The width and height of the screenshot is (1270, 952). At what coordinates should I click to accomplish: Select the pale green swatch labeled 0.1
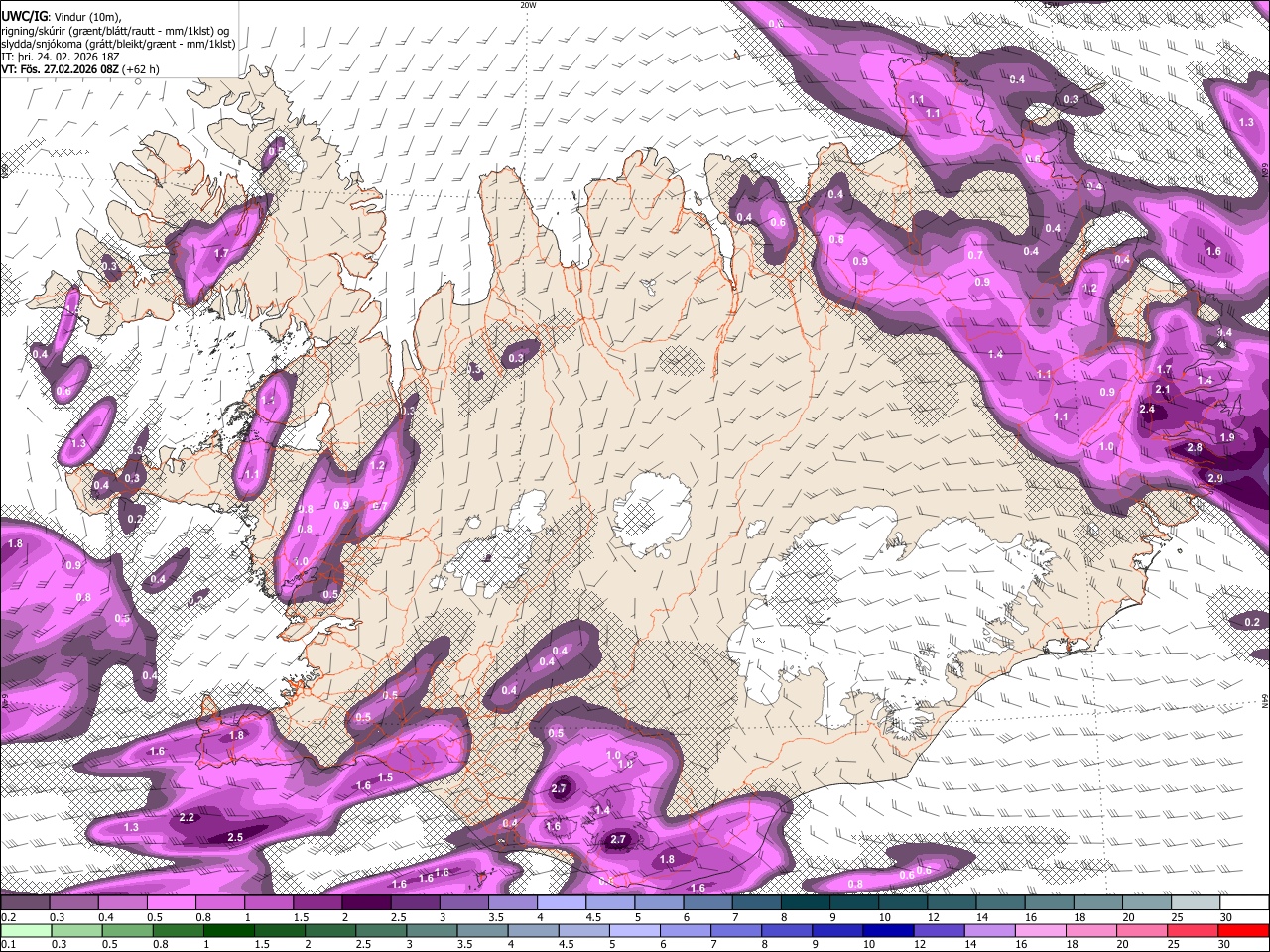coord(26,931)
